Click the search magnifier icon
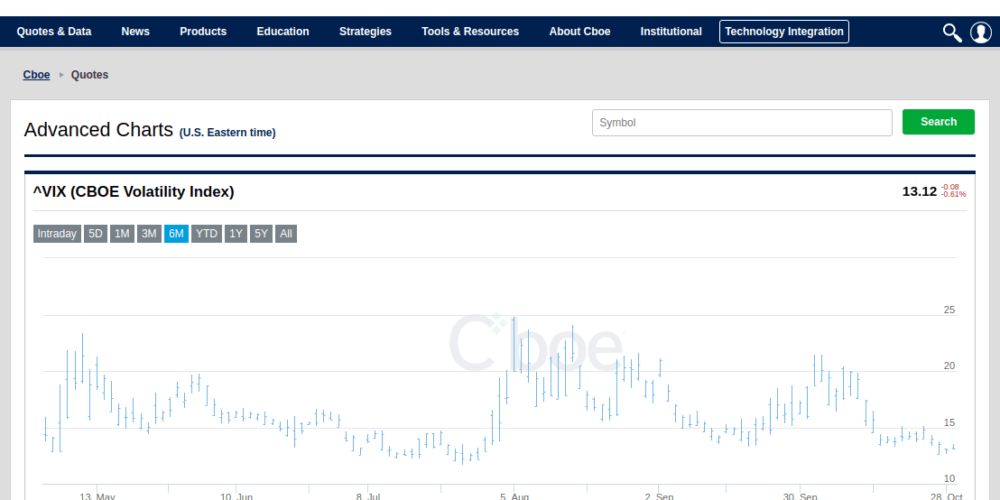 pos(952,32)
